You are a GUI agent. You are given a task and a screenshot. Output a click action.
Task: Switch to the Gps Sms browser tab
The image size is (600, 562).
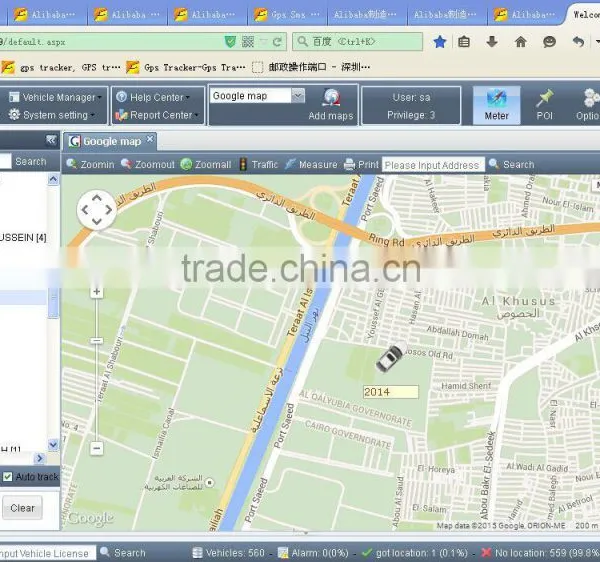(287, 15)
